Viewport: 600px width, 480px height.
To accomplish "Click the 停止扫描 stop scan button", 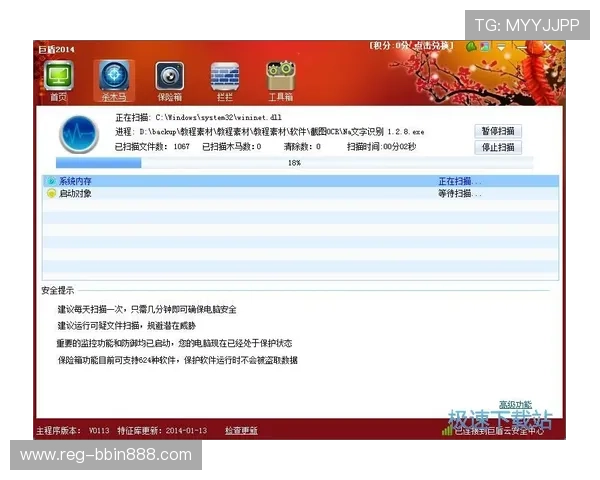I will pos(498,147).
